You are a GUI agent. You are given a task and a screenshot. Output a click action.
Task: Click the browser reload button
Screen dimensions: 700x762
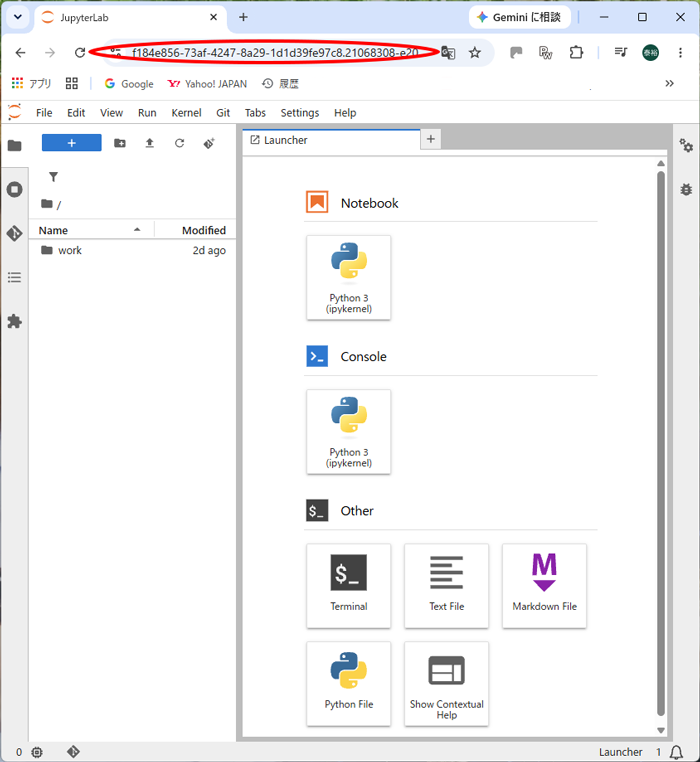pyautogui.click(x=80, y=52)
